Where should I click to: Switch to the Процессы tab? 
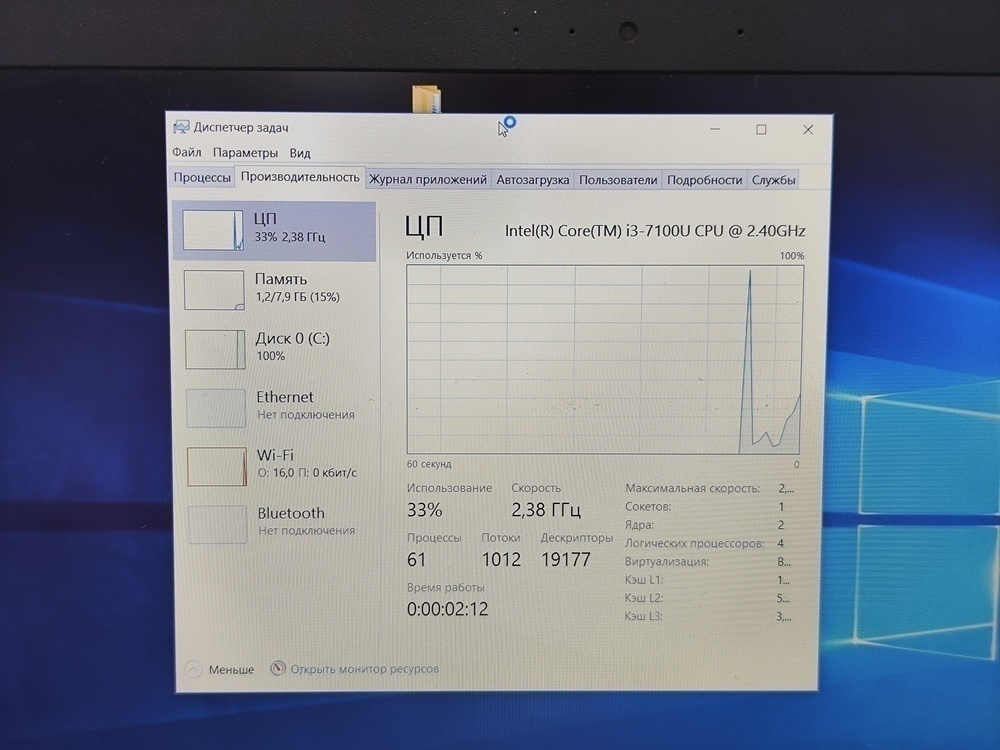[x=202, y=178]
